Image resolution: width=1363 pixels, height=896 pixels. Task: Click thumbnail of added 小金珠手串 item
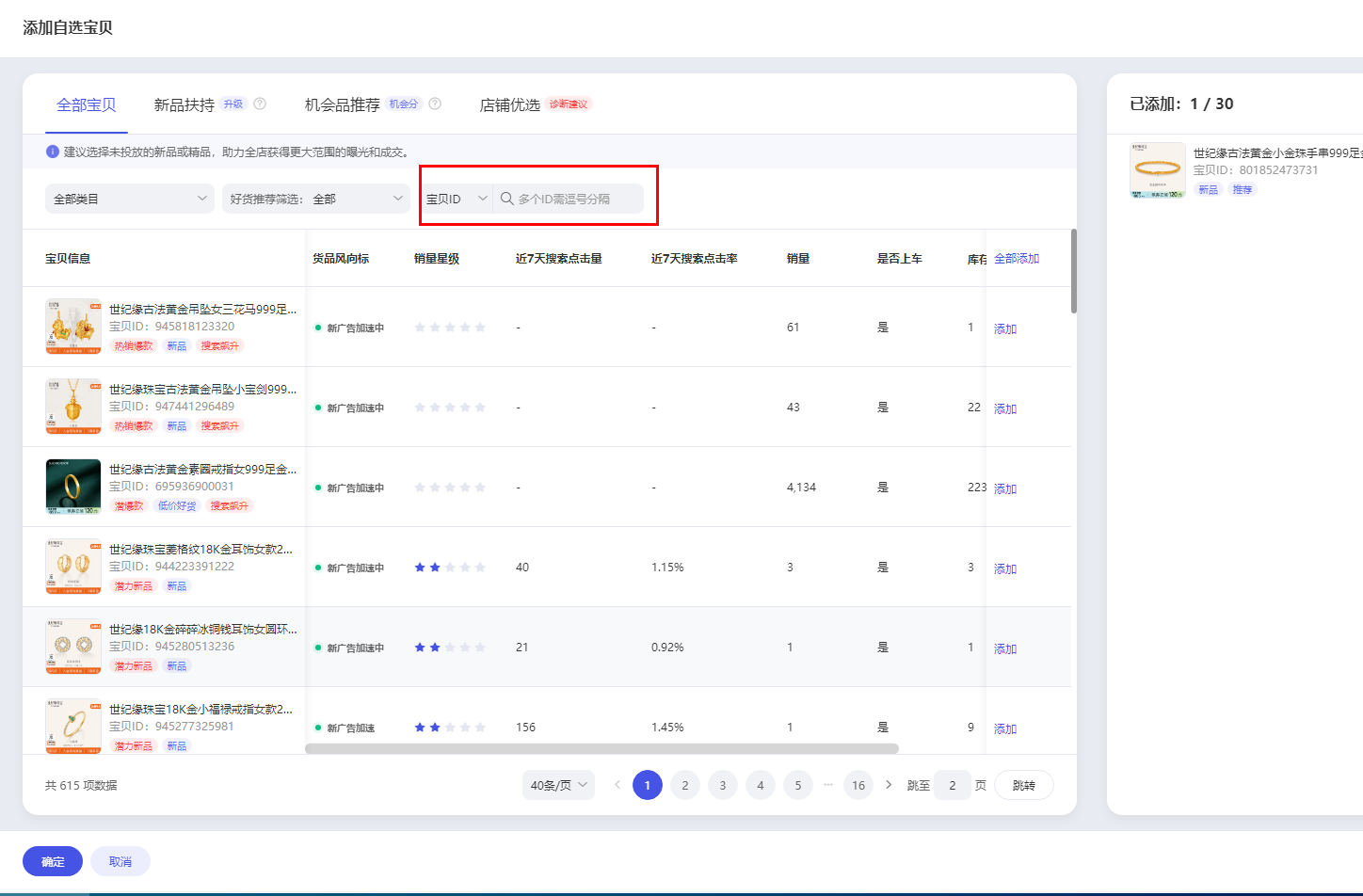[1157, 170]
